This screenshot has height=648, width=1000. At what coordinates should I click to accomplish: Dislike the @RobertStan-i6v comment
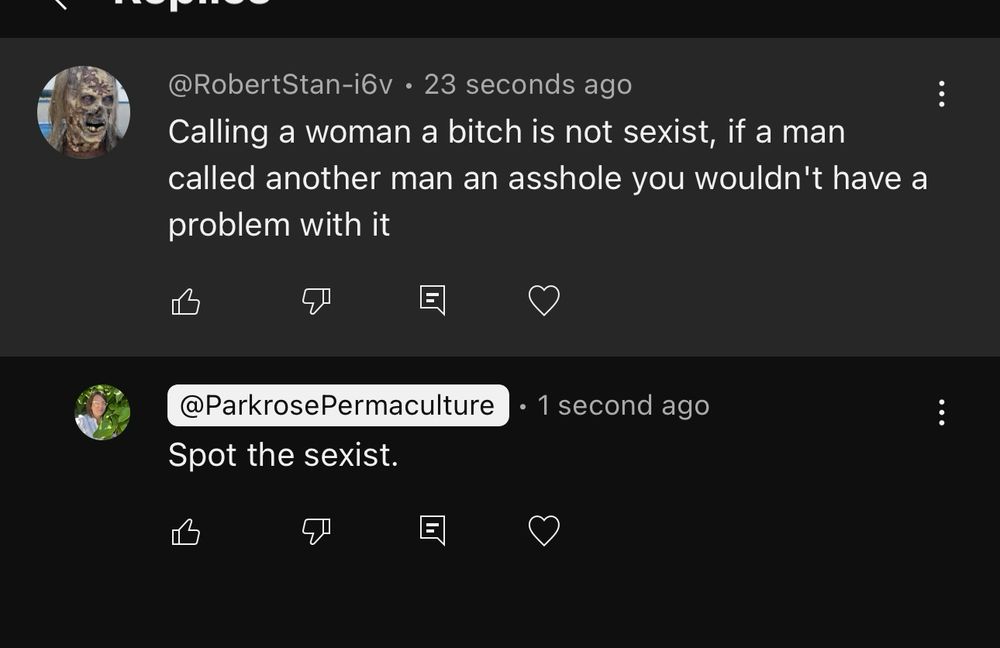pos(316,301)
